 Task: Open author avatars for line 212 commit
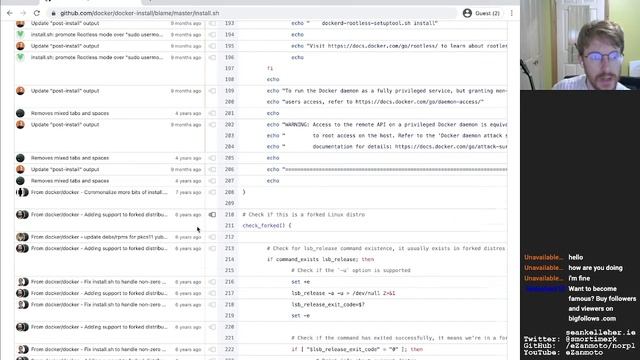click(22, 237)
